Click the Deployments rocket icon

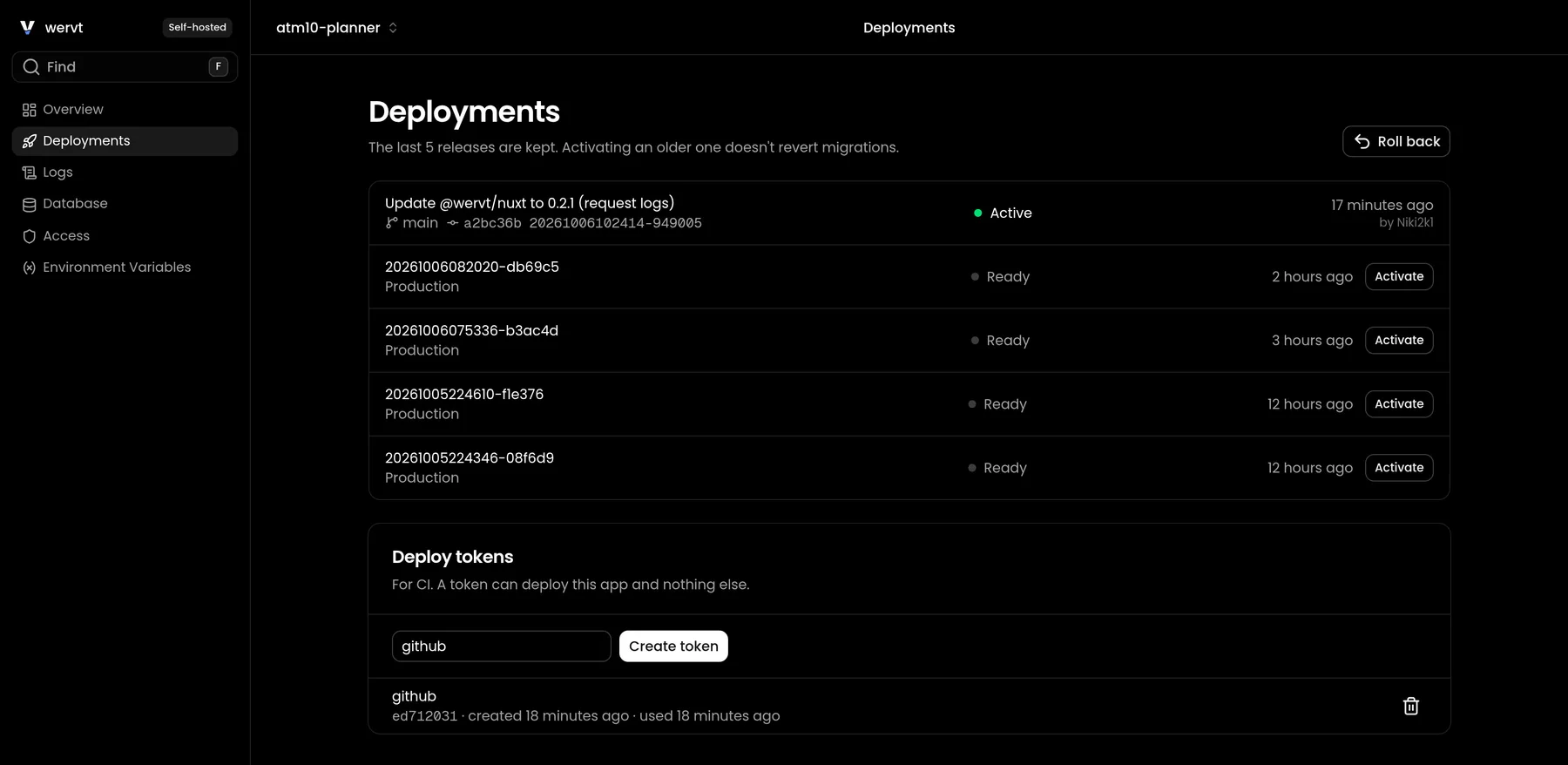pyautogui.click(x=29, y=141)
